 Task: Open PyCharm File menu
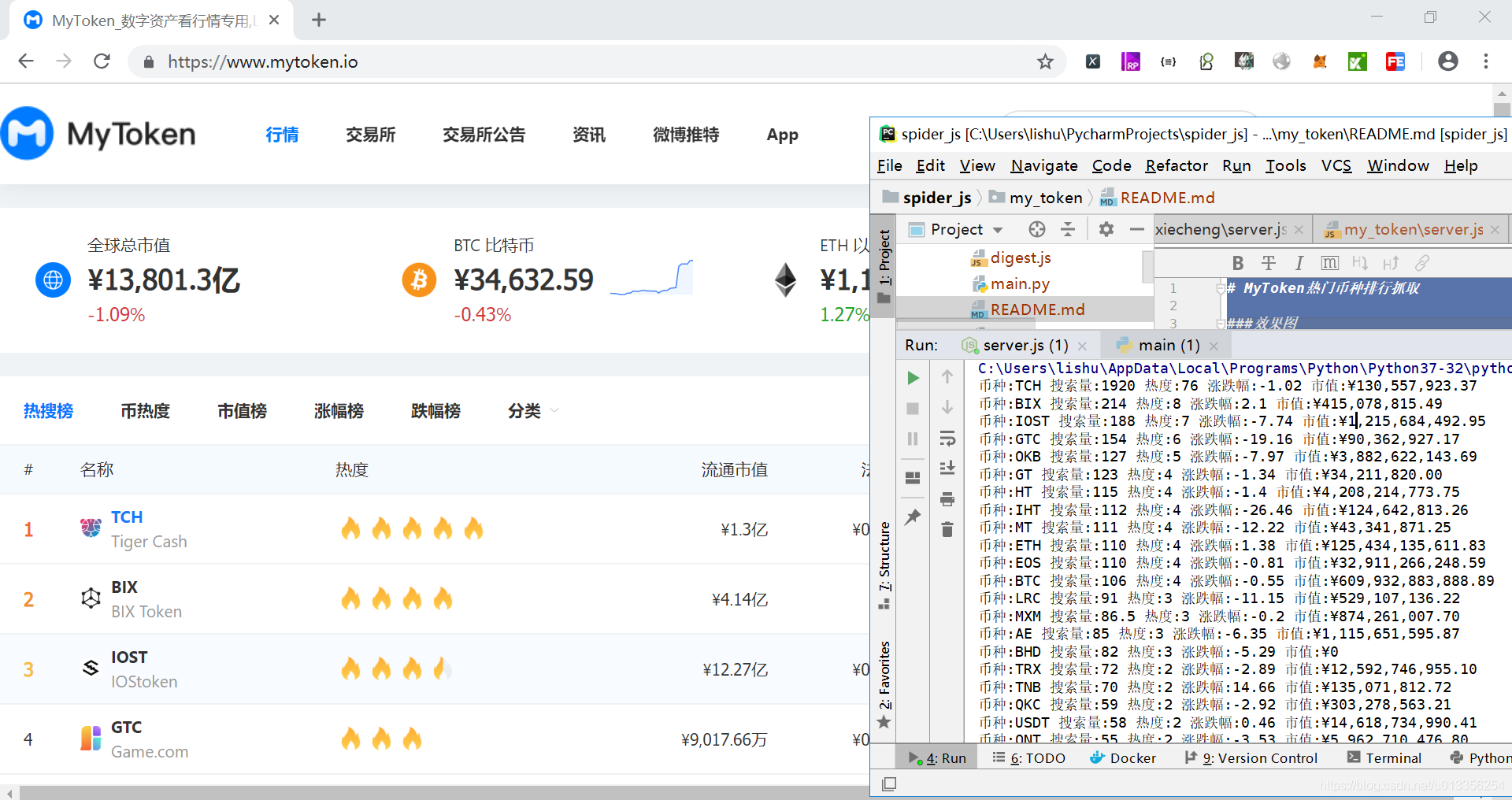pyautogui.click(x=889, y=165)
